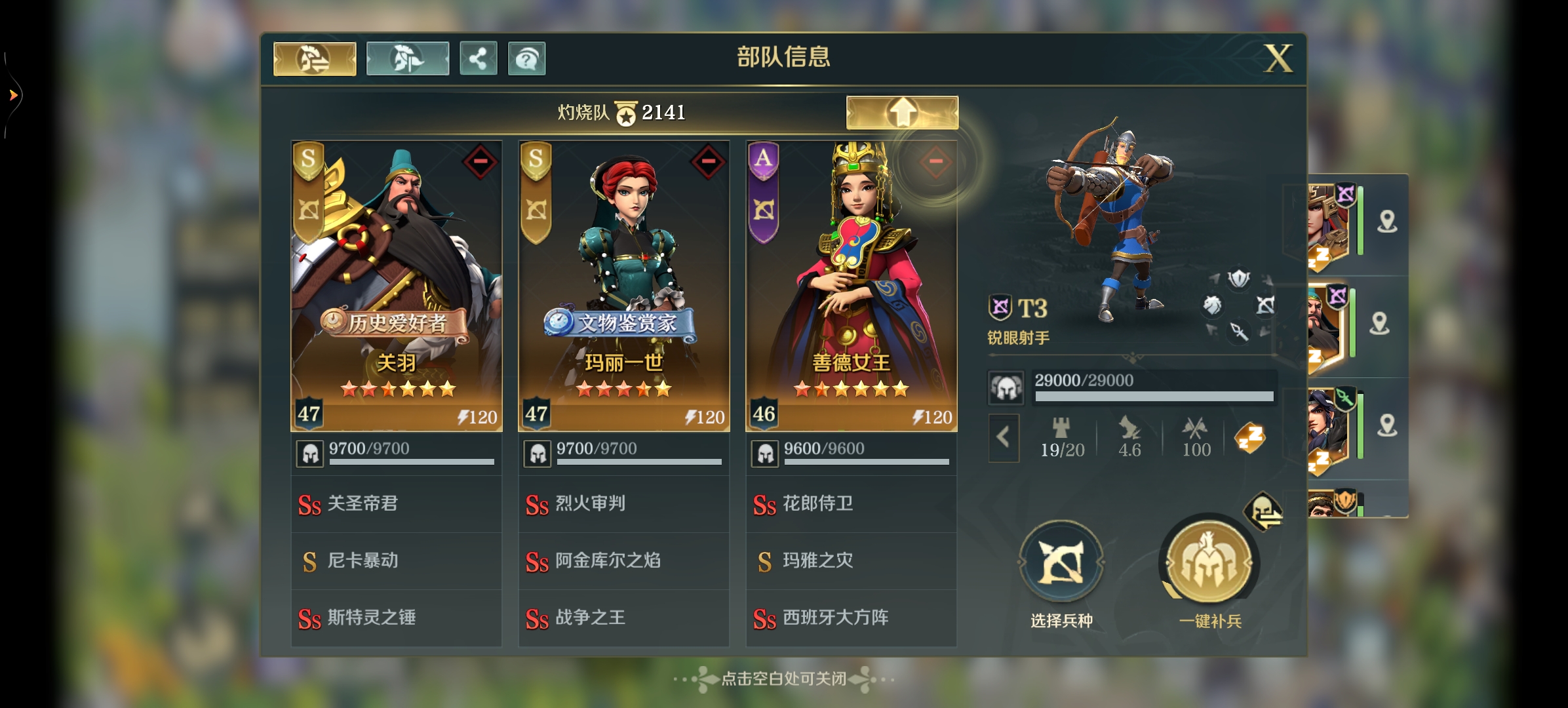Click the 29000/29000 troop capacity bar
The height and width of the screenshot is (708, 1568).
click(x=1154, y=387)
